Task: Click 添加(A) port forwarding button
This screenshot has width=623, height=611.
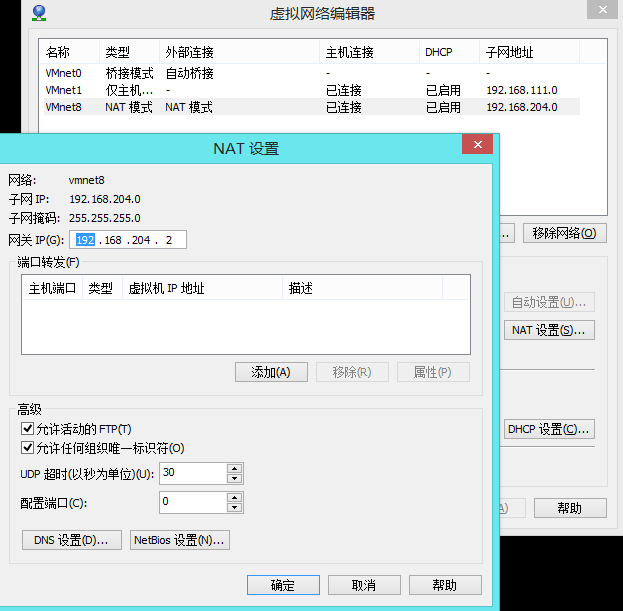Action: click(271, 372)
